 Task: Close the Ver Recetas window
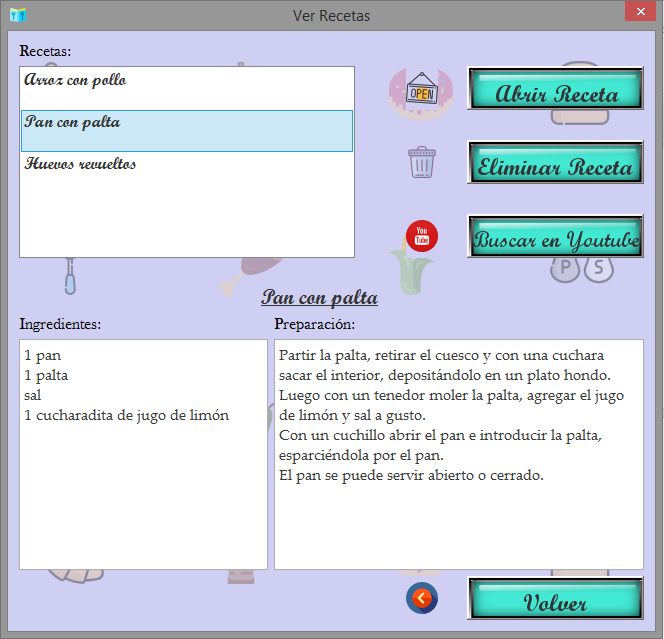coord(640,11)
